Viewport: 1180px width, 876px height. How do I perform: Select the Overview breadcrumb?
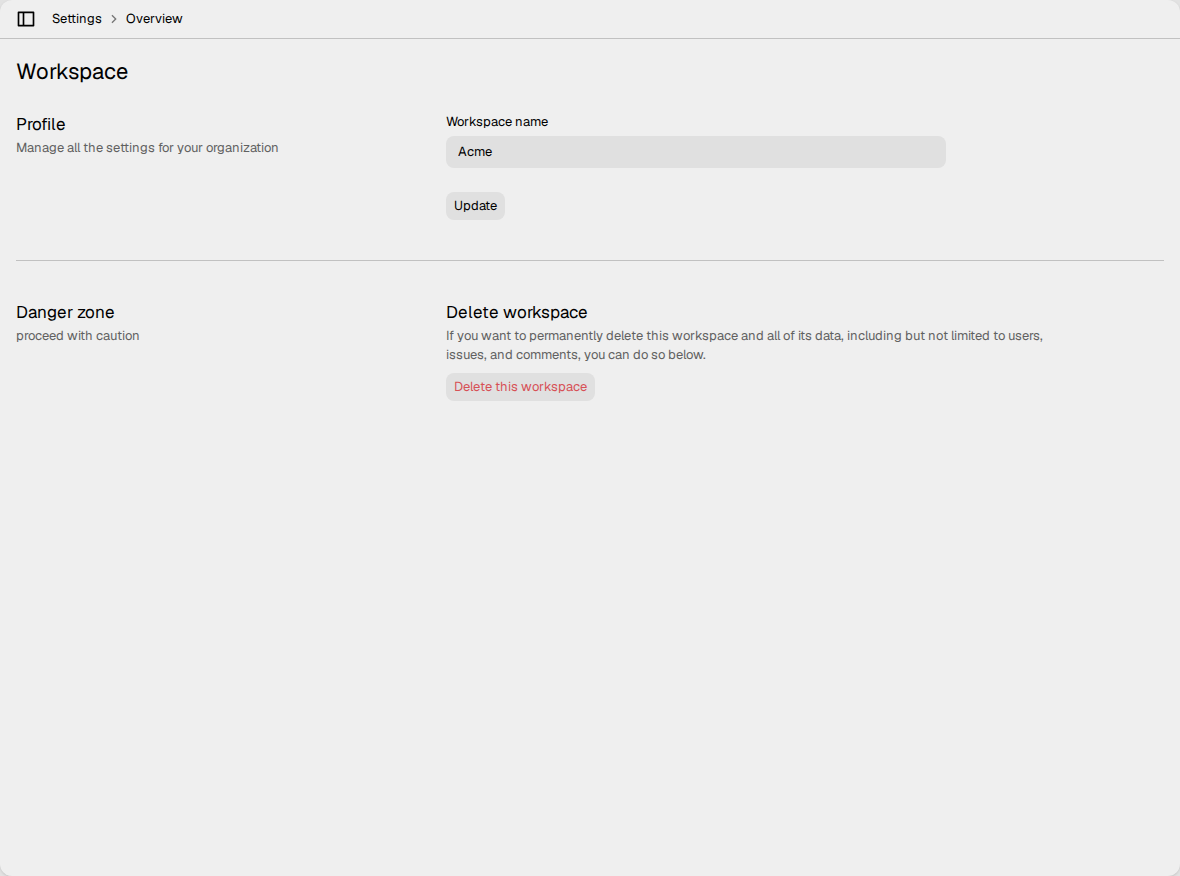pos(154,19)
